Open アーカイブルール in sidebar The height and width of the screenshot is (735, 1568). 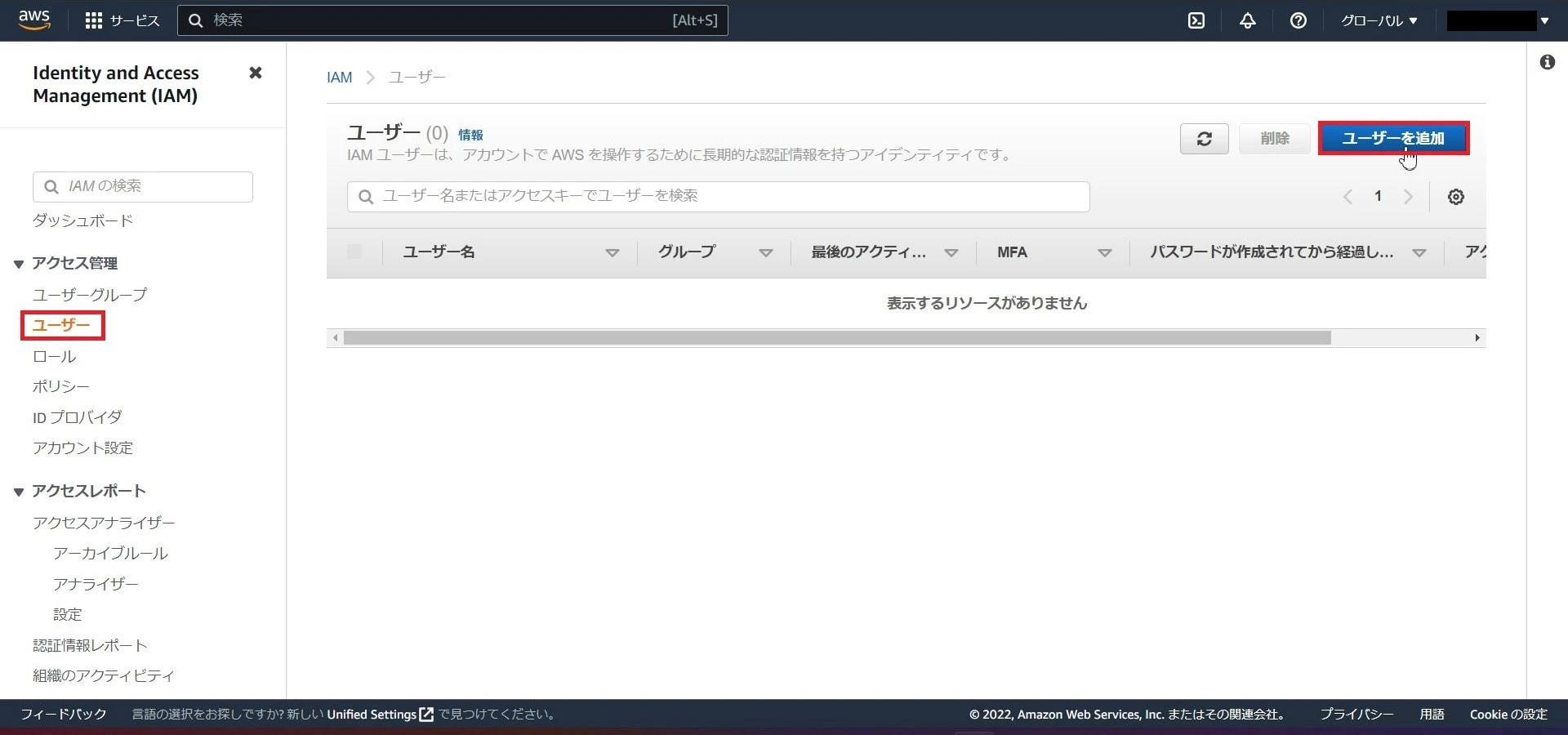click(110, 554)
